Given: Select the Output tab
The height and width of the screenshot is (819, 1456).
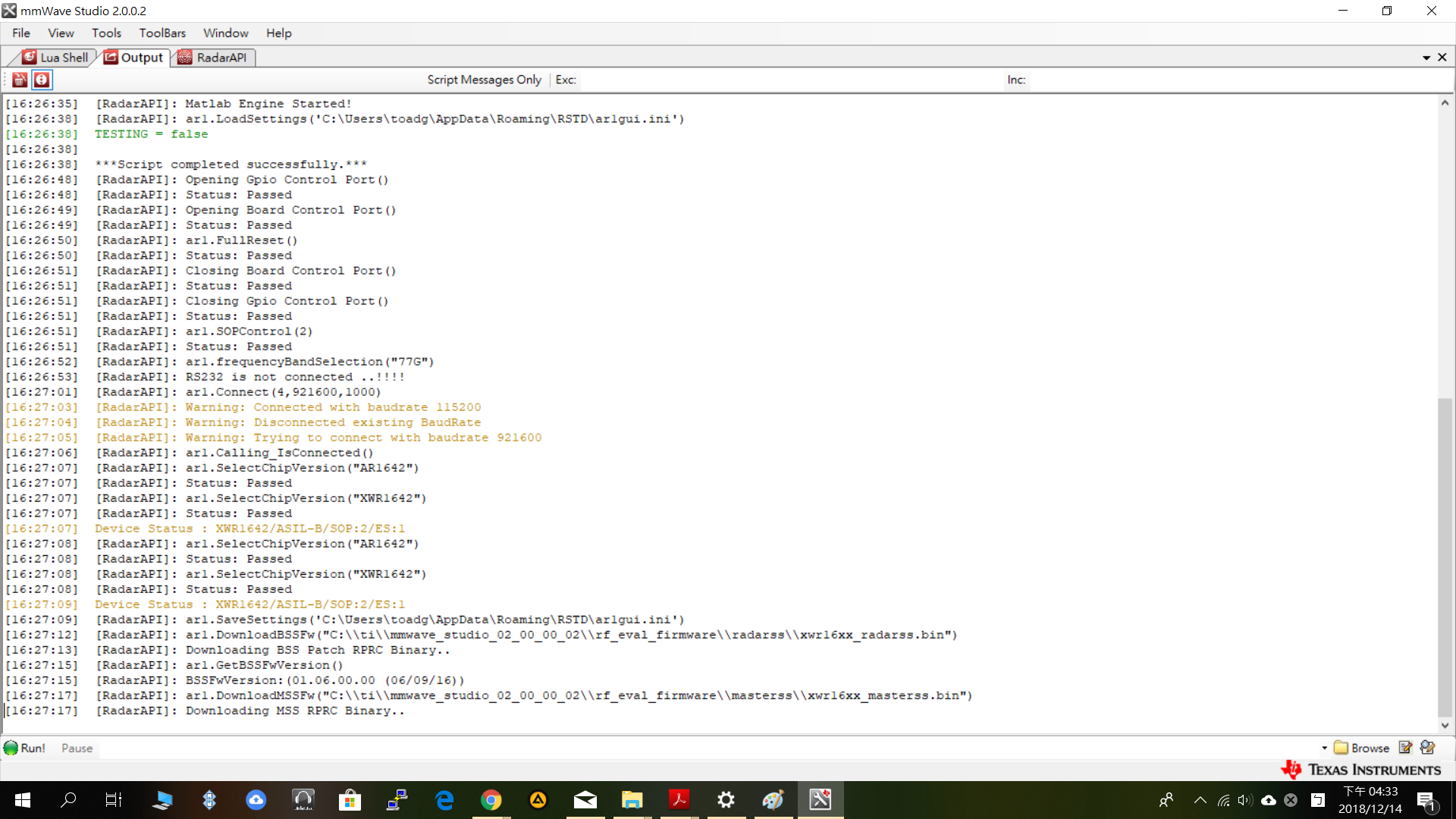Looking at the screenshot, I should point(133,58).
